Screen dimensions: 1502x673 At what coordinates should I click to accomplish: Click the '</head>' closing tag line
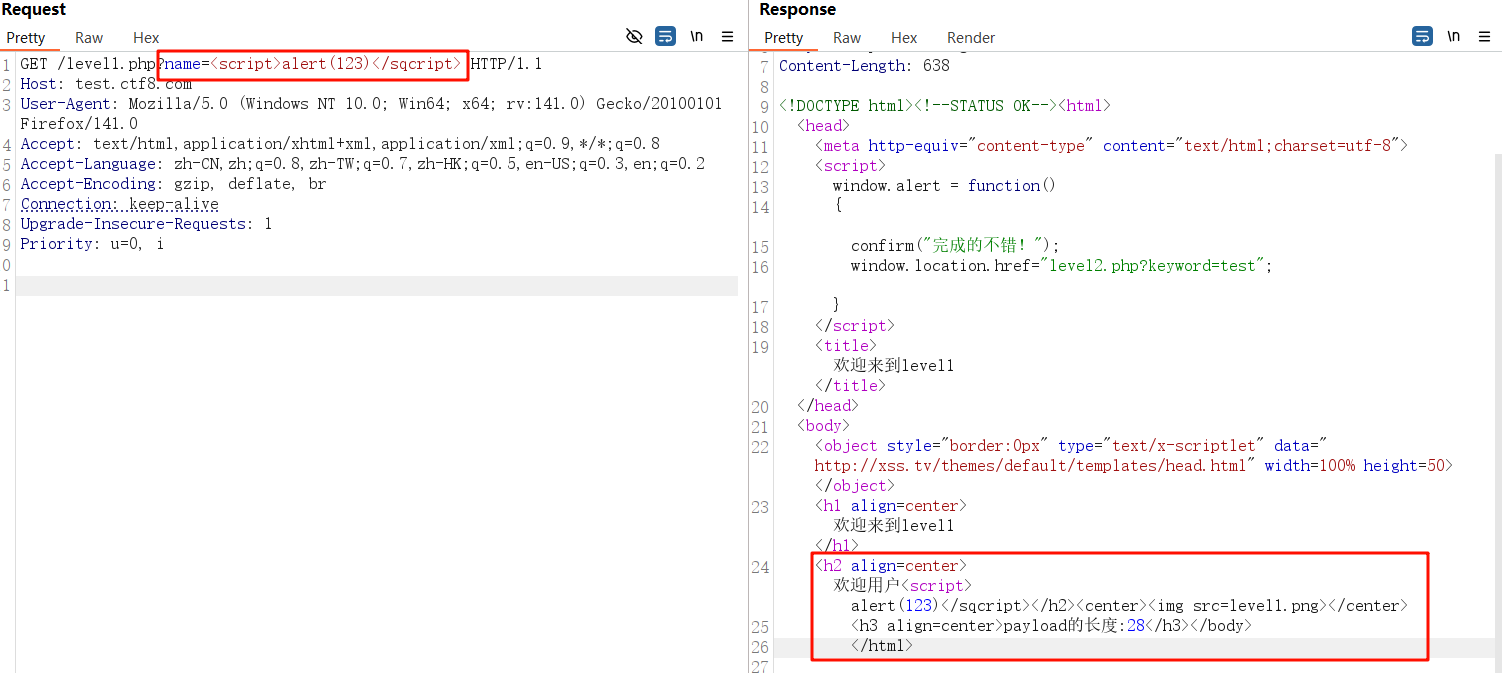(828, 406)
